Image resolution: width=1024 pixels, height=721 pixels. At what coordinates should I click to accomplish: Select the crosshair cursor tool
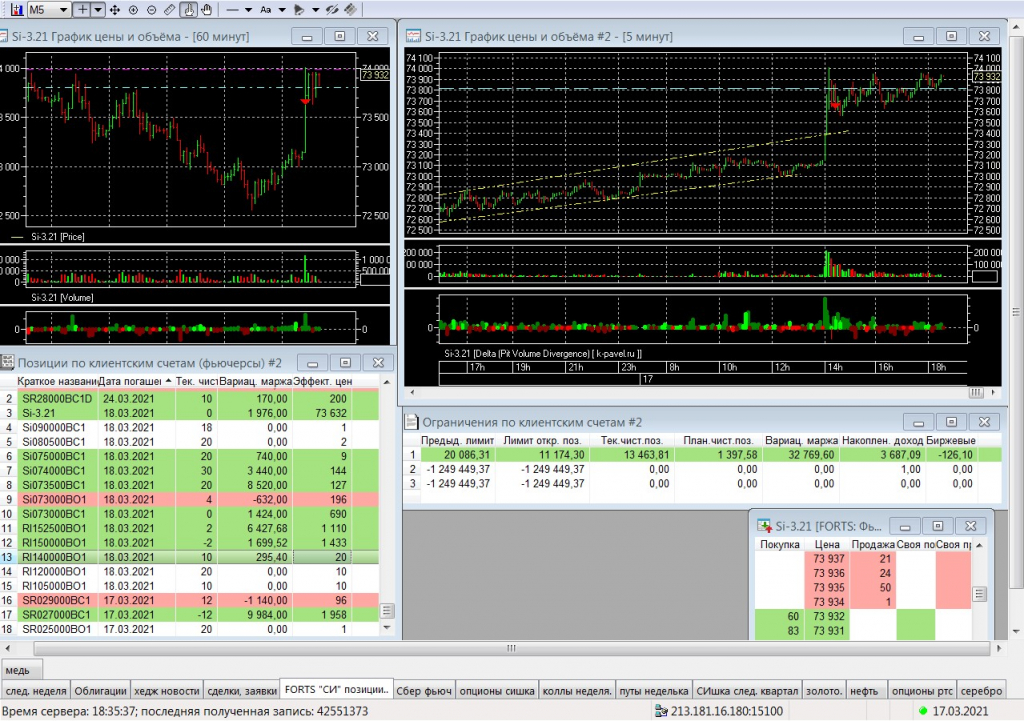(x=82, y=10)
